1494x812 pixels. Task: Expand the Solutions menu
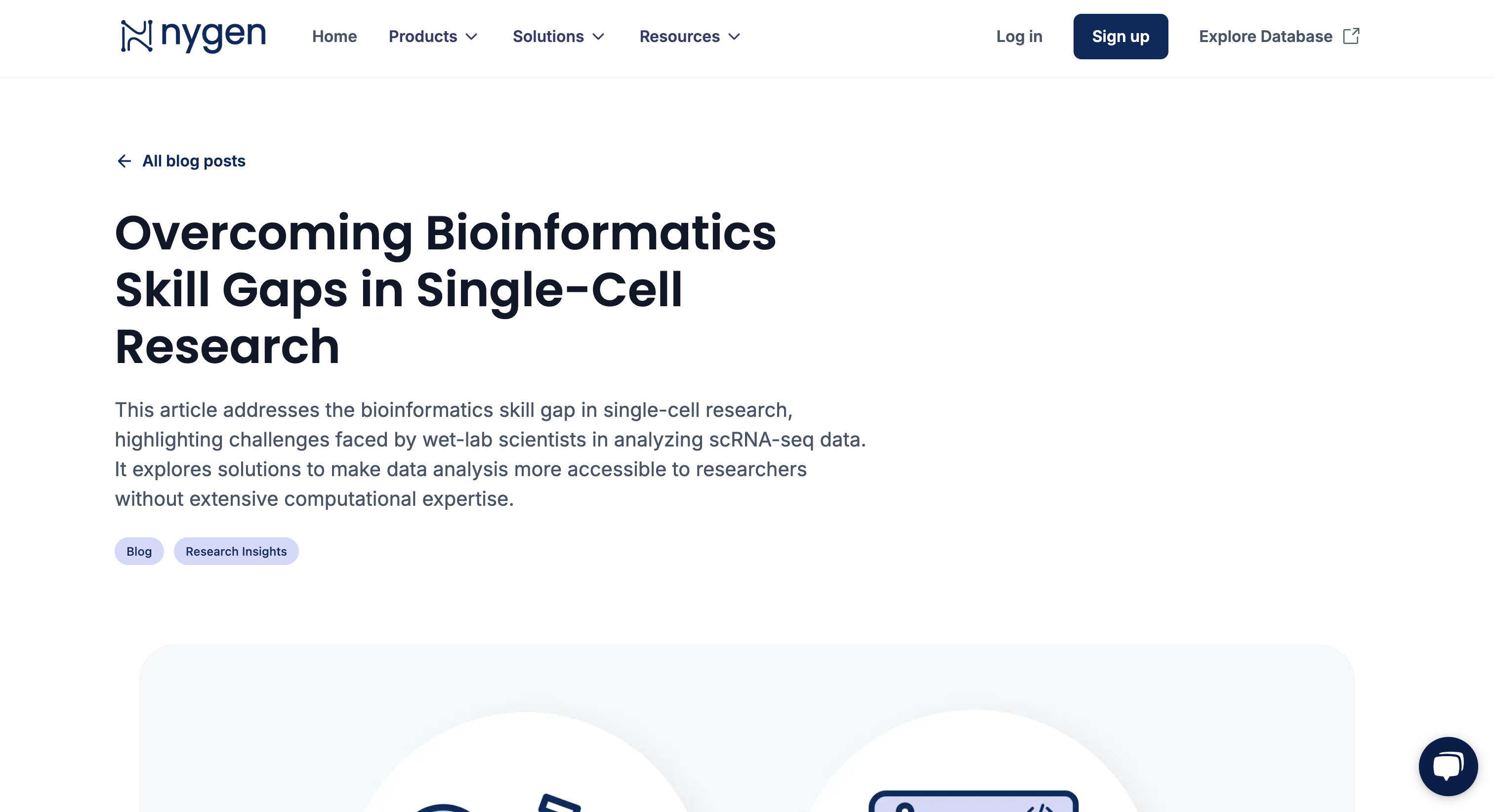tap(548, 37)
